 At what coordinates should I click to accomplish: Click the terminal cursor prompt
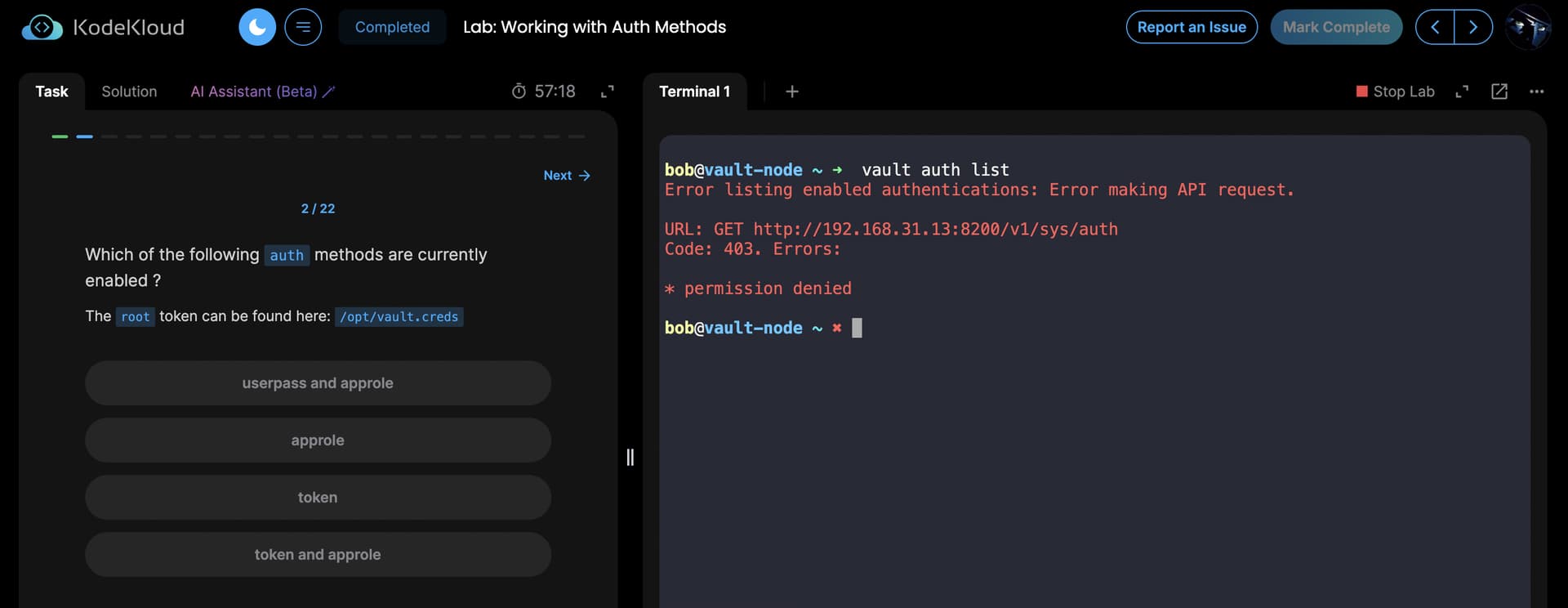click(857, 328)
